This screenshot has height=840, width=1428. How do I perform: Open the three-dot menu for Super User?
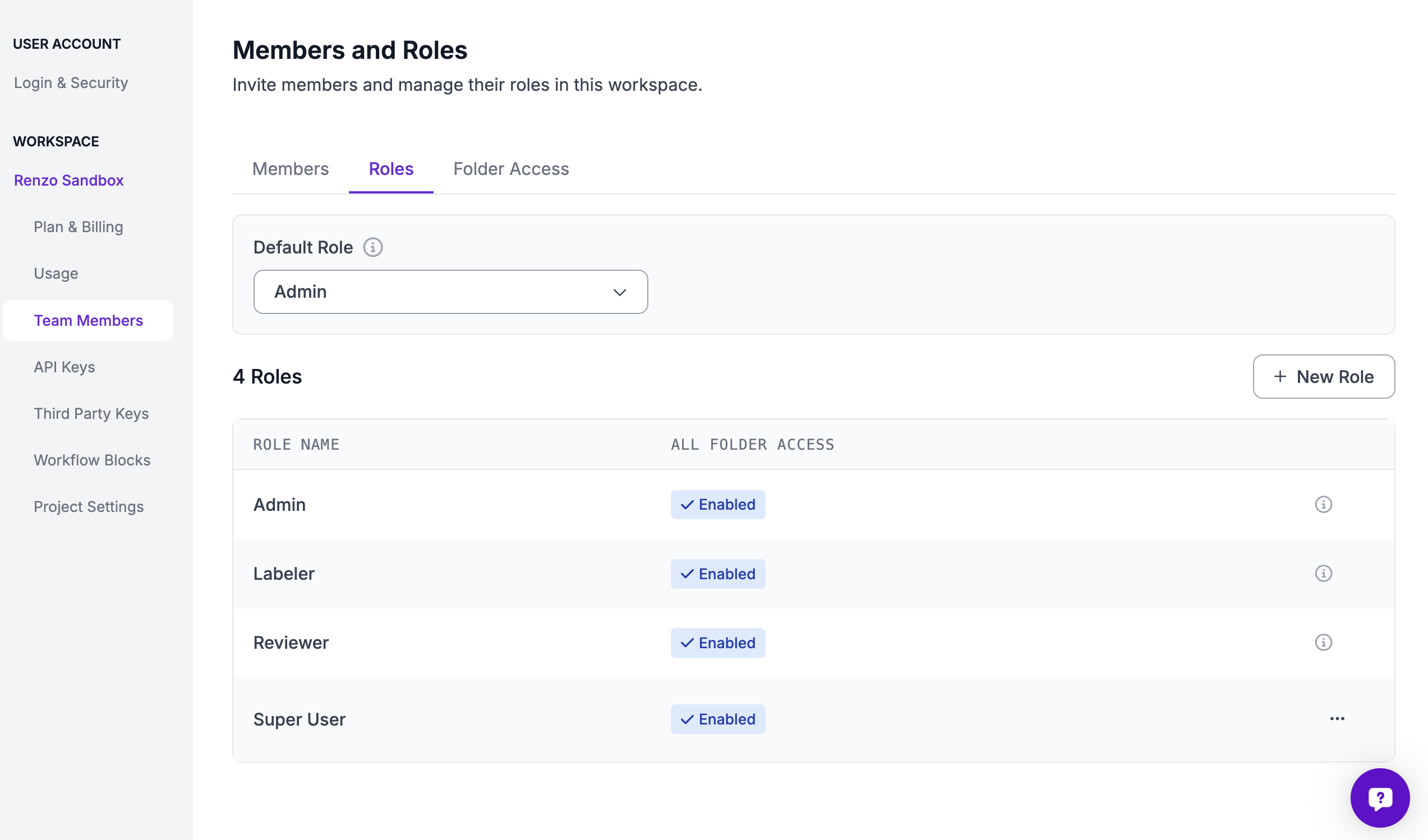tap(1337, 719)
